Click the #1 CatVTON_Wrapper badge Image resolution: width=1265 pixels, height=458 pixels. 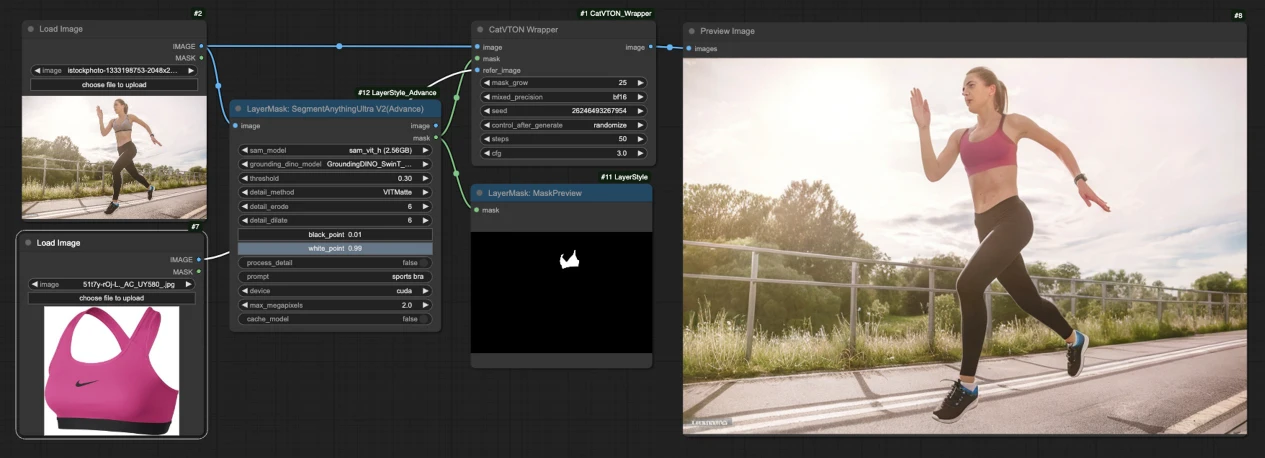pyautogui.click(x=616, y=14)
